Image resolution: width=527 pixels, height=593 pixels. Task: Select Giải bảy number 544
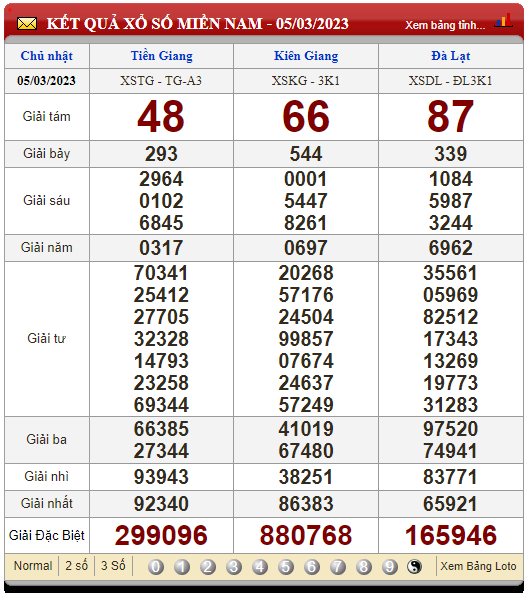[x=306, y=154]
